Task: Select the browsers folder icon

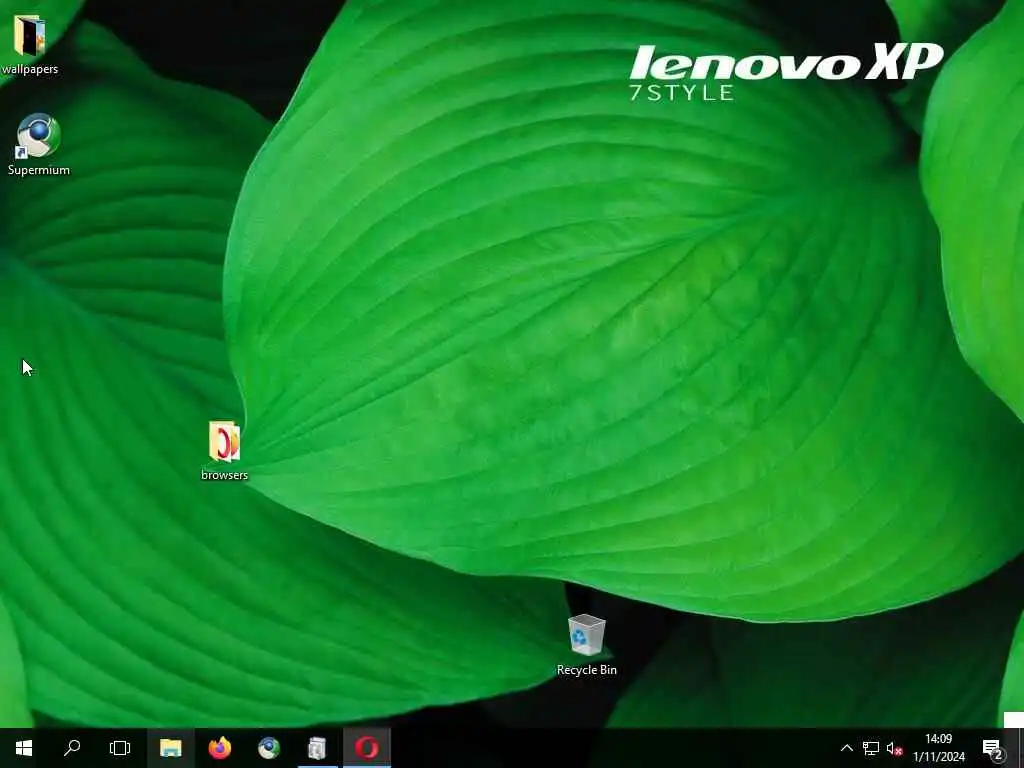Action: point(224,441)
